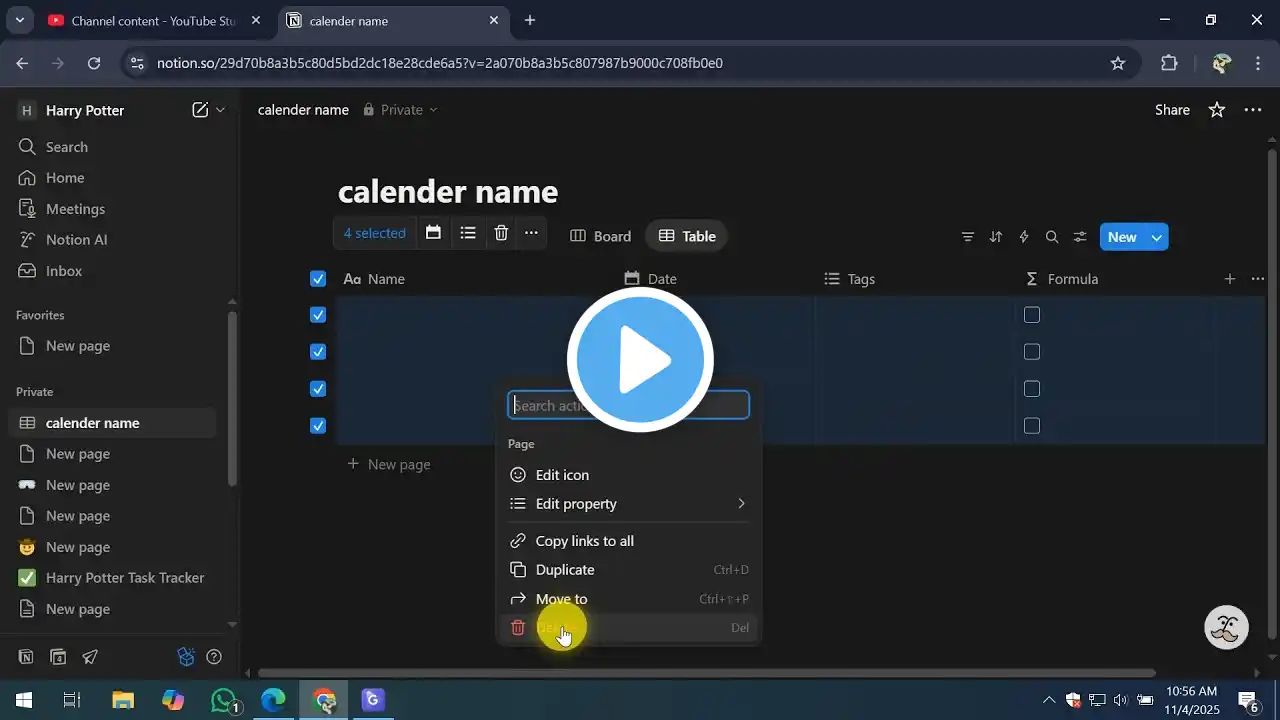This screenshot has width=1280, height=720.
Task: Choose Edit icon from the context menu
Action: (x=628, y=475)
